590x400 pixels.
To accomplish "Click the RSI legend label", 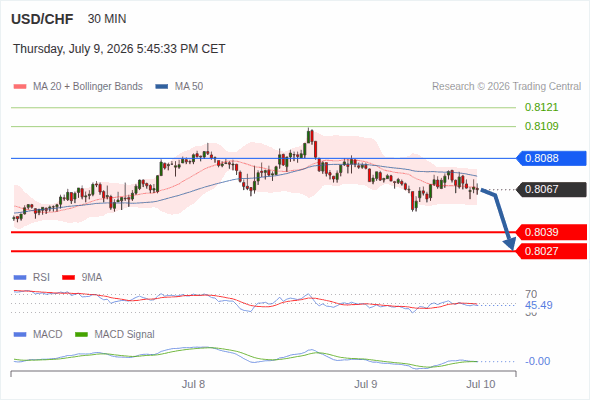I will (x=41, y=277).
